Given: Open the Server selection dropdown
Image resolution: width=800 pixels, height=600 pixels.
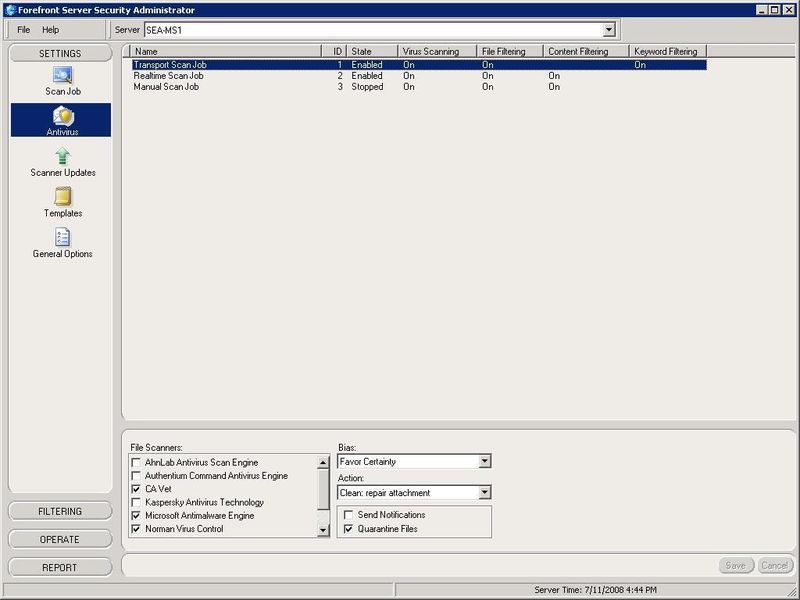Looking at the screenshot, I should tap(609, 30).
